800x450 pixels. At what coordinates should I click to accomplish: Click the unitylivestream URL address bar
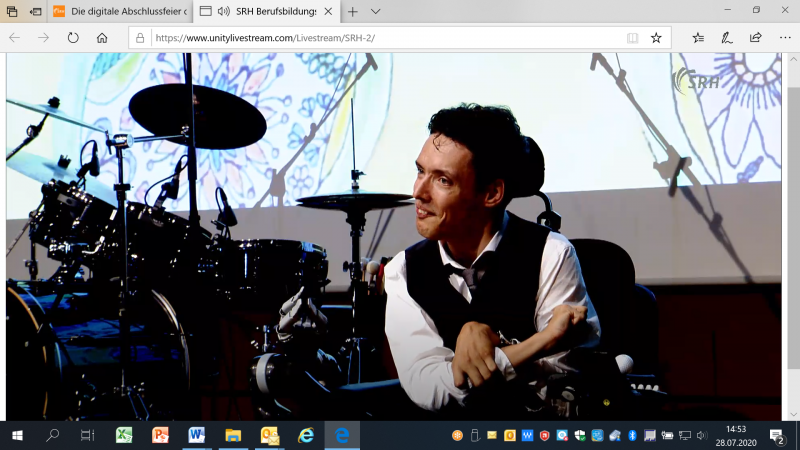(x=380, y=37)
